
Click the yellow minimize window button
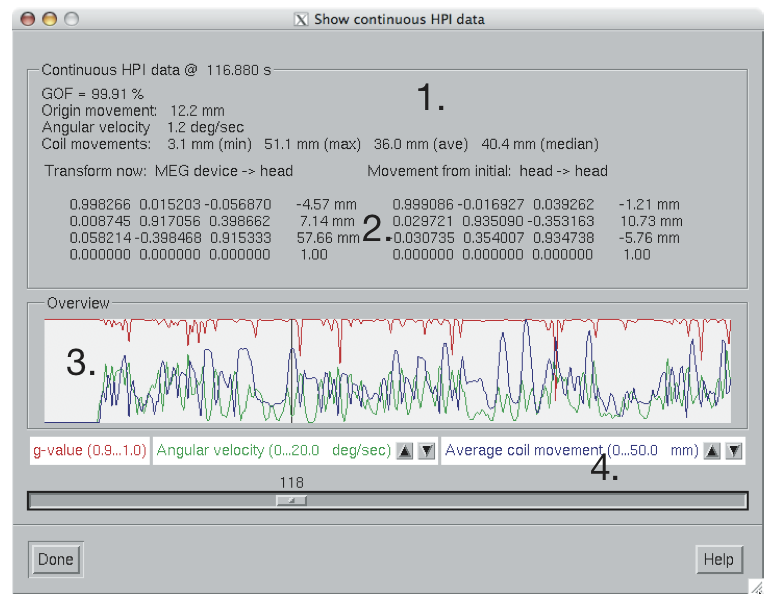click(50, 19)
